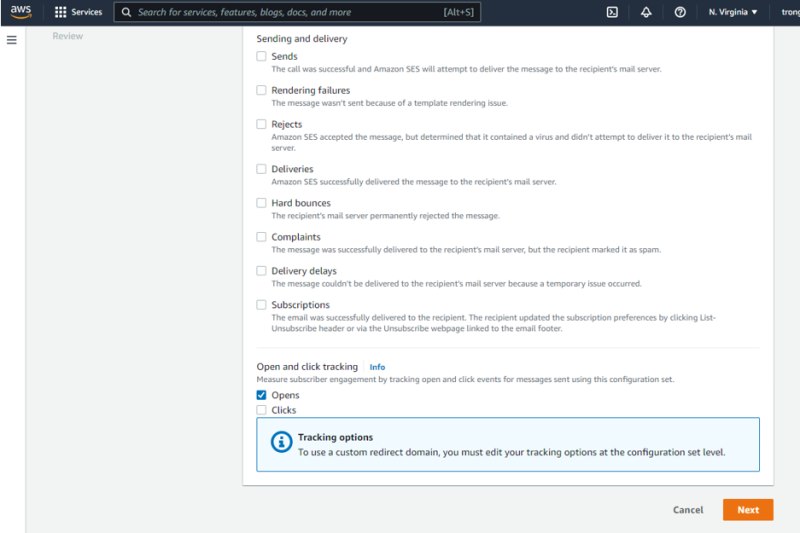The height and width of the screenshot is (533, 800).
Task: Tick the Subscriptions checkbox
Action: pos(261,304)
